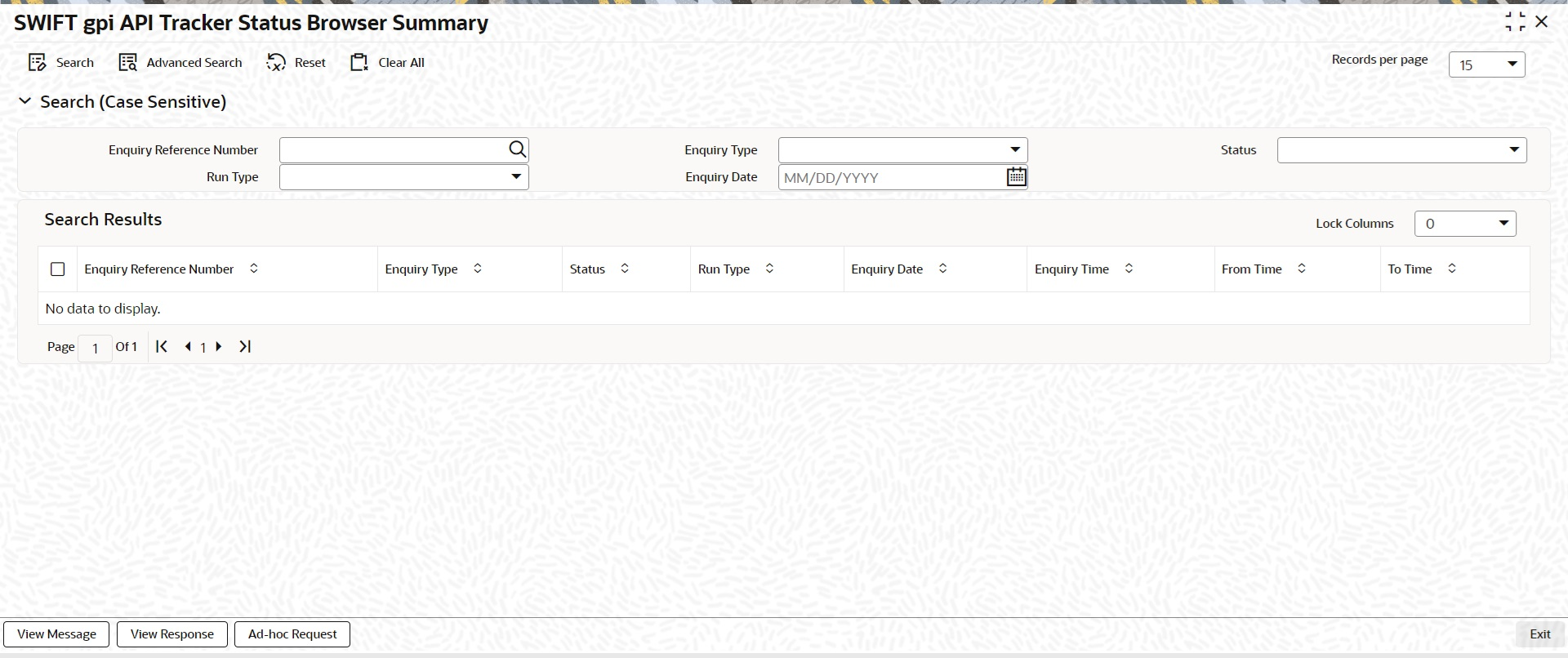Image resolution: width=1568 pixels, height=658 pixels.
Task: Go to the next results page
Action: [219, 347]
